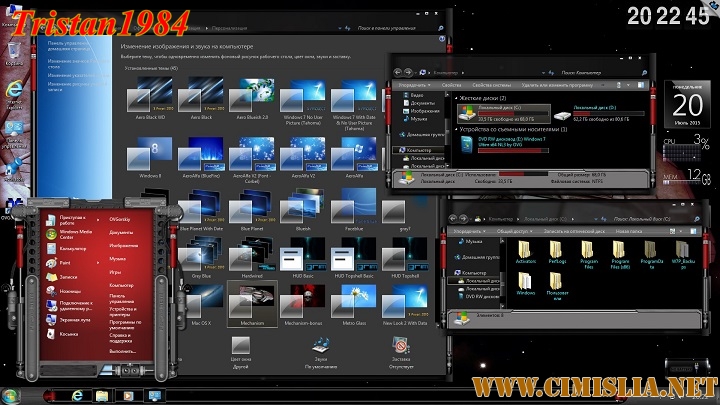Open Панель управления from the Start menu
This screenshot has width=720, height=405.
[118, 297]
